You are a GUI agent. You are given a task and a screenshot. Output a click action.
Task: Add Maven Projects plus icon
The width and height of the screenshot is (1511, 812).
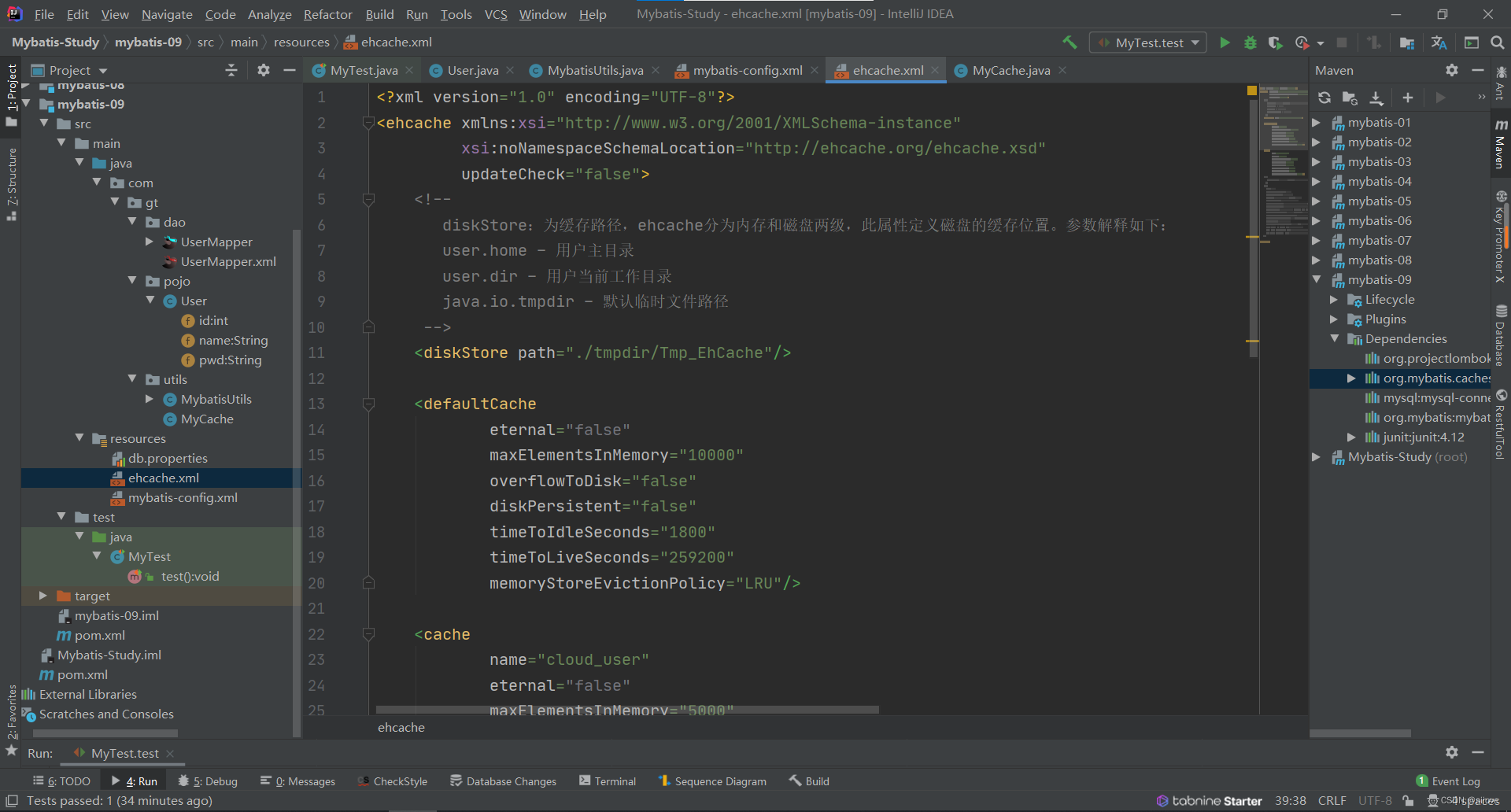pos(1408,98)
